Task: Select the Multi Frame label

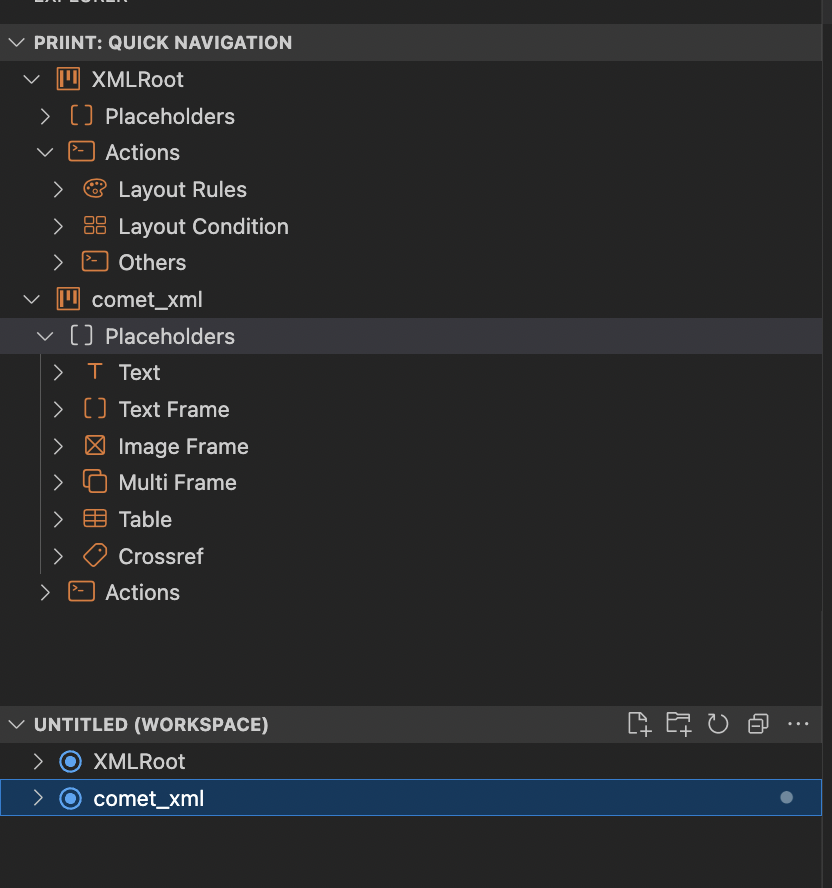Action: 177,483
